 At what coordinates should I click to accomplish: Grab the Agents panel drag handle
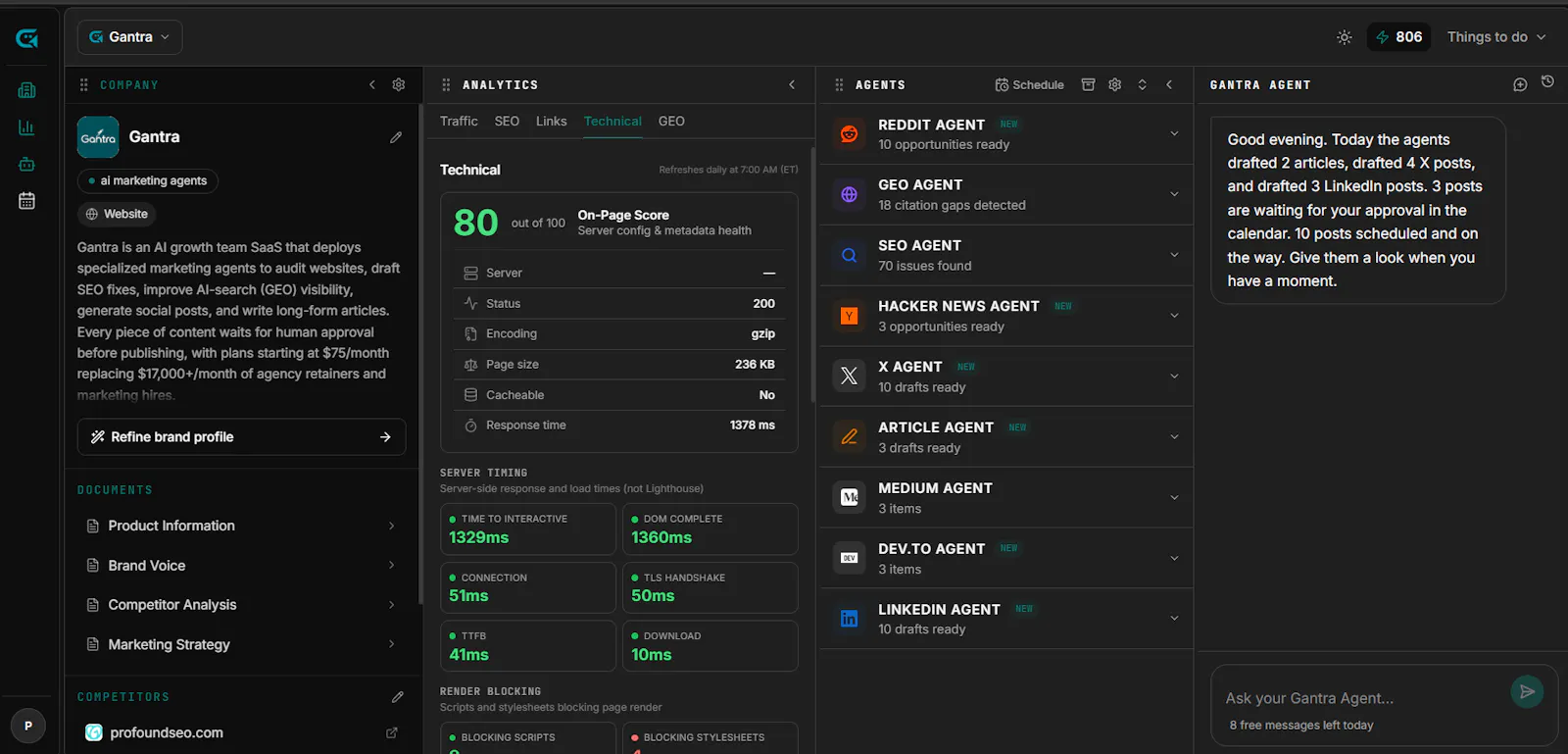(x=839, y=85)
